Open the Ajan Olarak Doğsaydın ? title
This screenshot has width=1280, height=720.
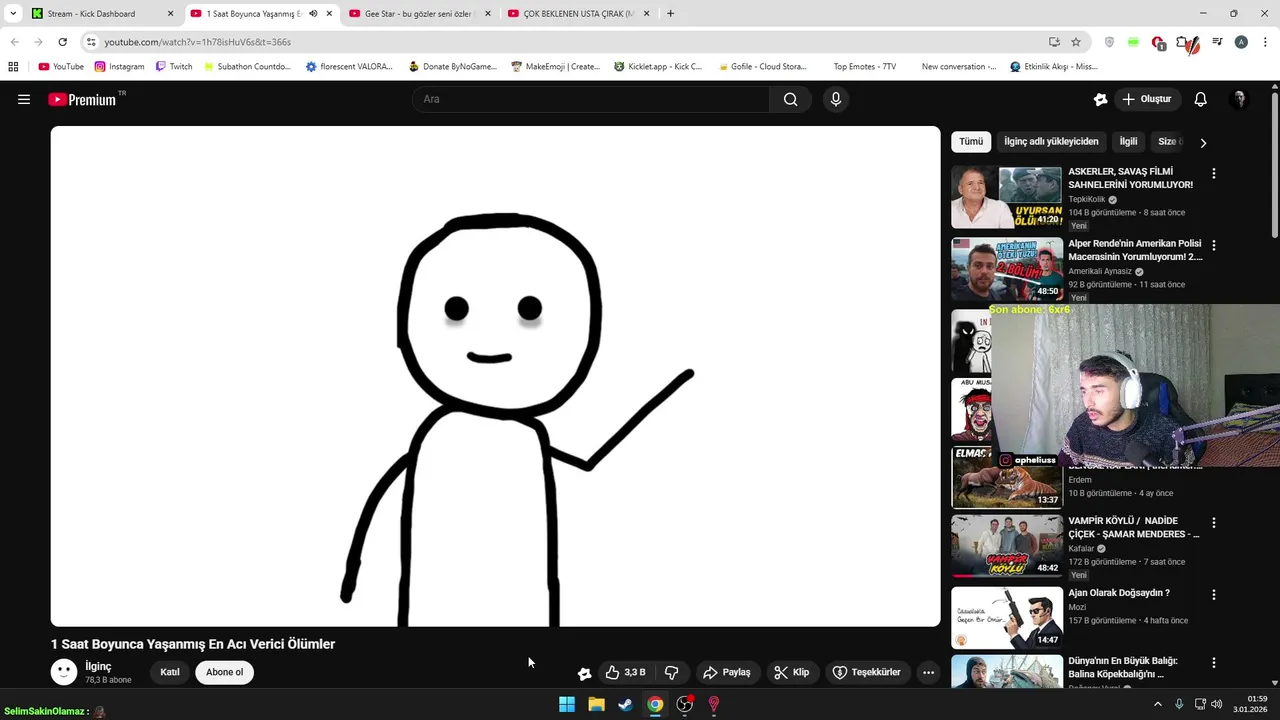point(1118,593)
